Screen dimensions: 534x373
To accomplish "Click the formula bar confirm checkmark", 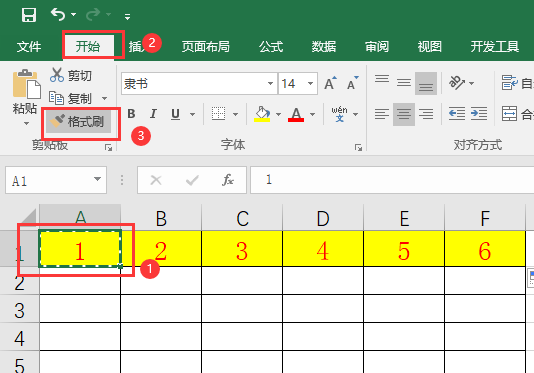I will pyautogui.click(x=192, y=180).
